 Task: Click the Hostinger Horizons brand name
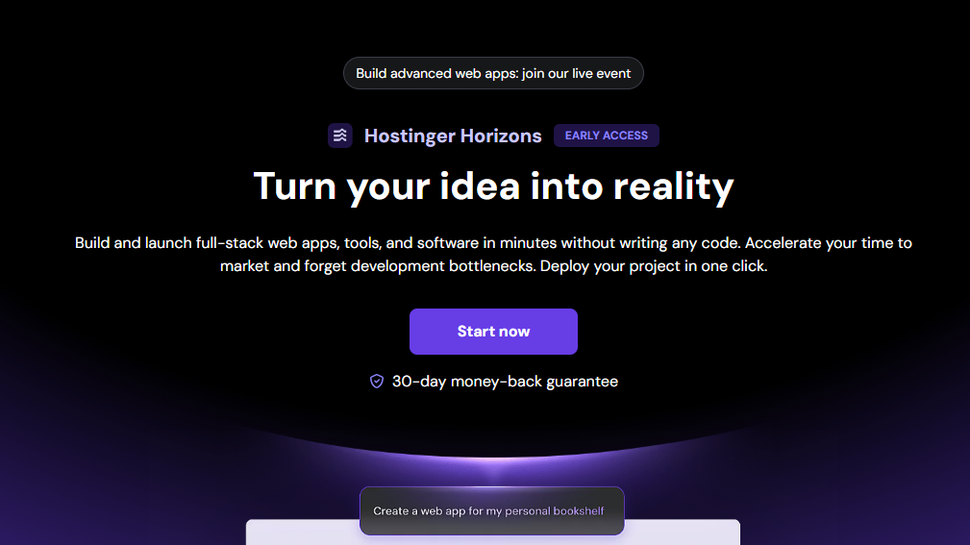[453, 135]
